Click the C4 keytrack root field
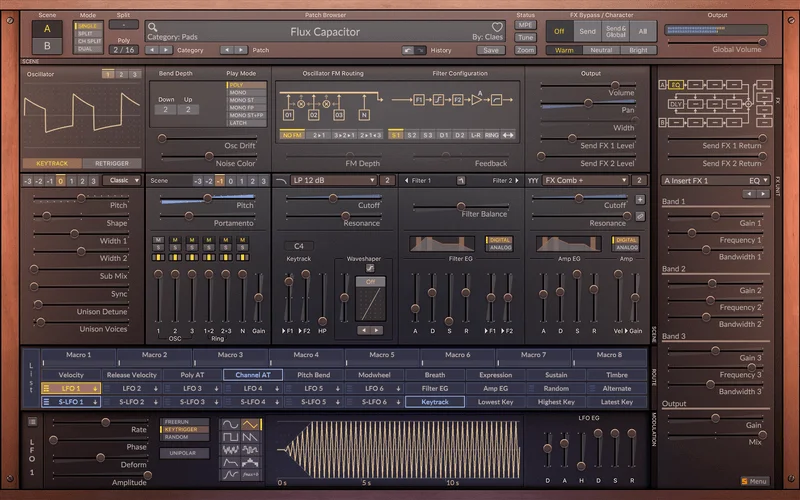Viewport: 800px width, 500px height. [x=298, y=246]
